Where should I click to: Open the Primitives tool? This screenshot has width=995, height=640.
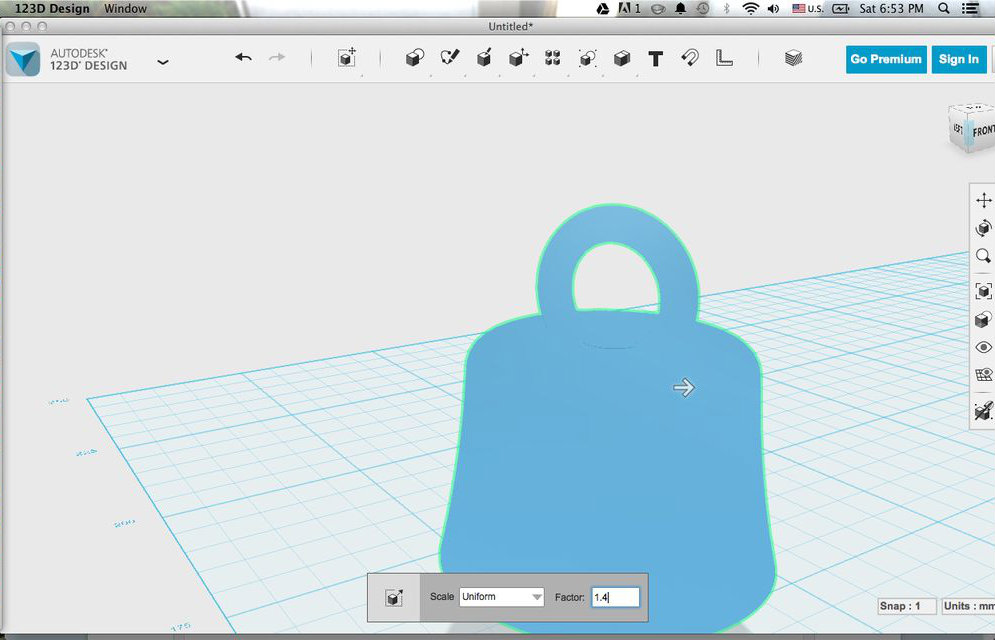pyautogui.click(x=414, y=58)
